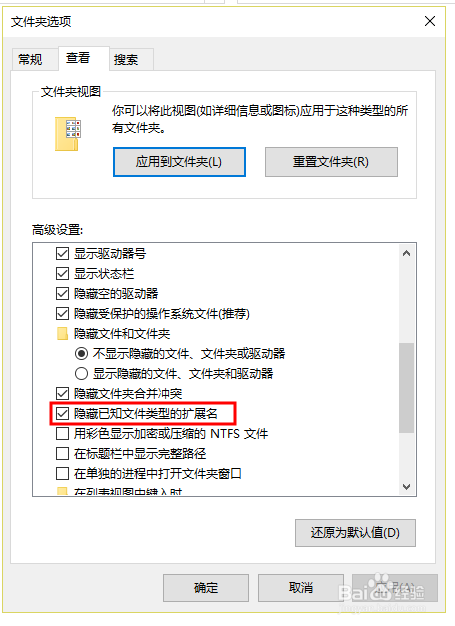This screenshot has width=455, height=626.
Task: Uncheck 隐藏已知文件类型的扩展名
Action: pos(62,414)
